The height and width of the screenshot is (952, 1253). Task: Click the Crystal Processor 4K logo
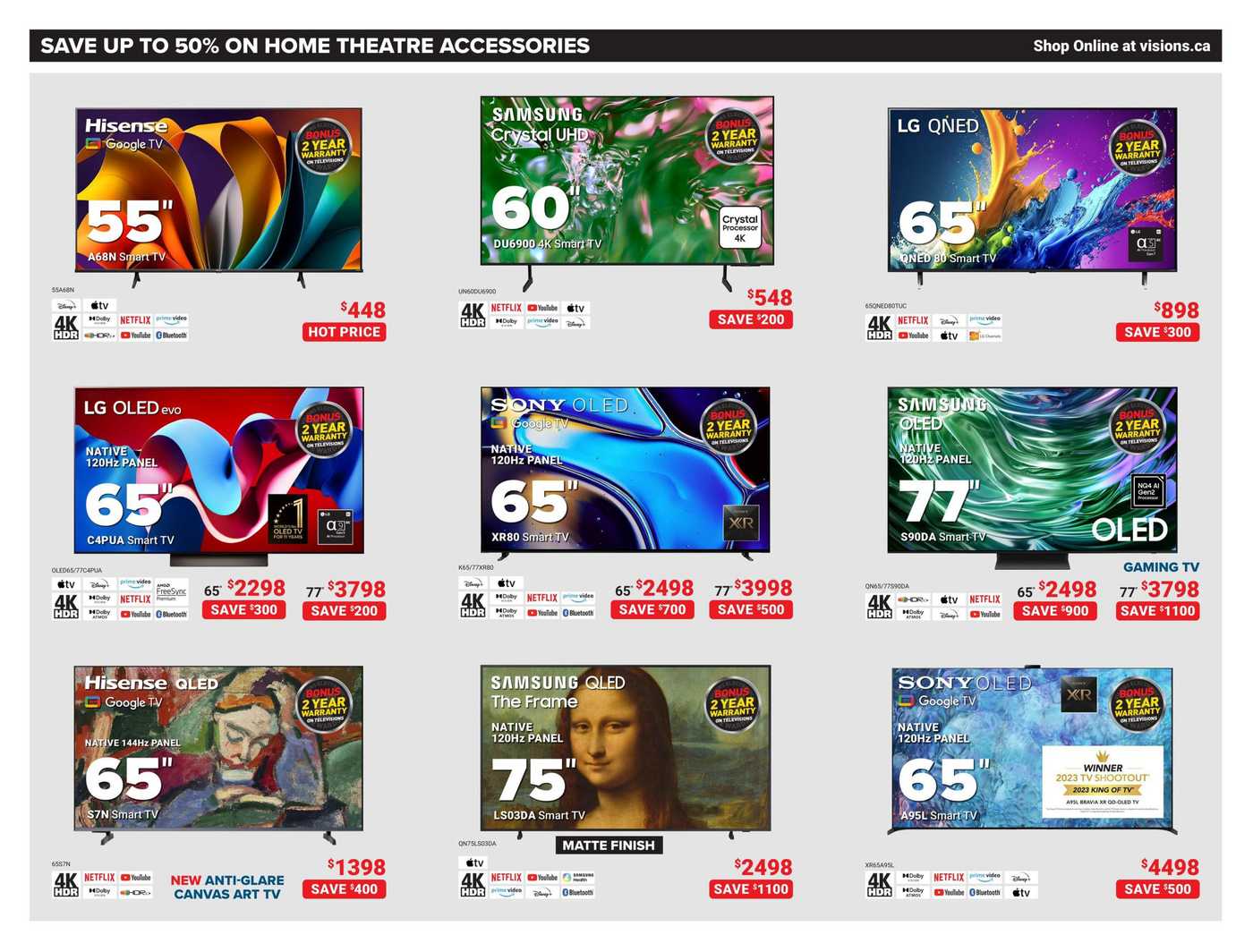[x=740, y=228]
